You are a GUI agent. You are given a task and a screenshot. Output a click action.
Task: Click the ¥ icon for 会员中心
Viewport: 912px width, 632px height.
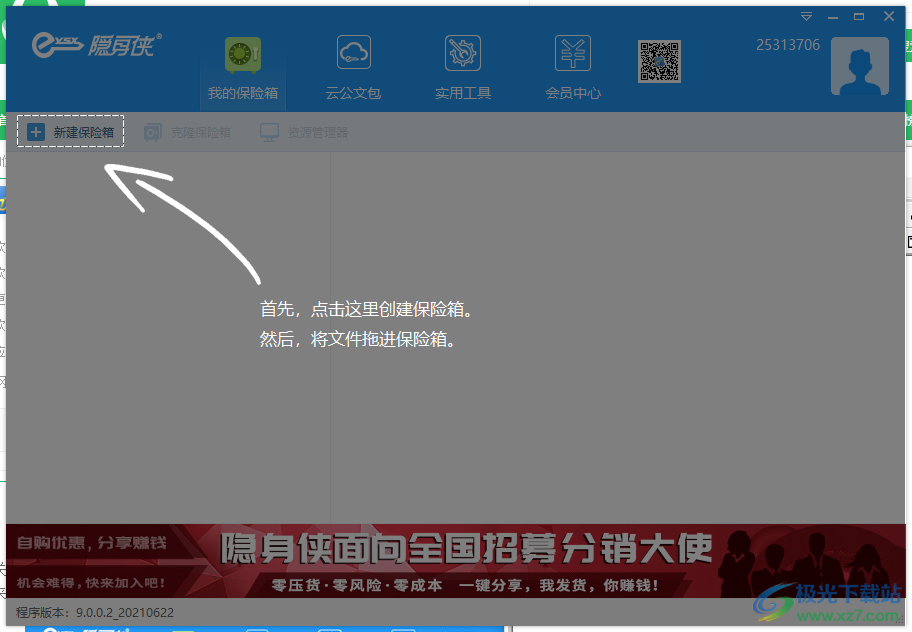point(572,53)
